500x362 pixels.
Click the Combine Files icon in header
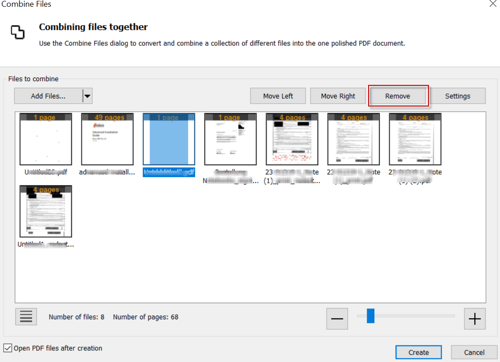tap(17, 32)
